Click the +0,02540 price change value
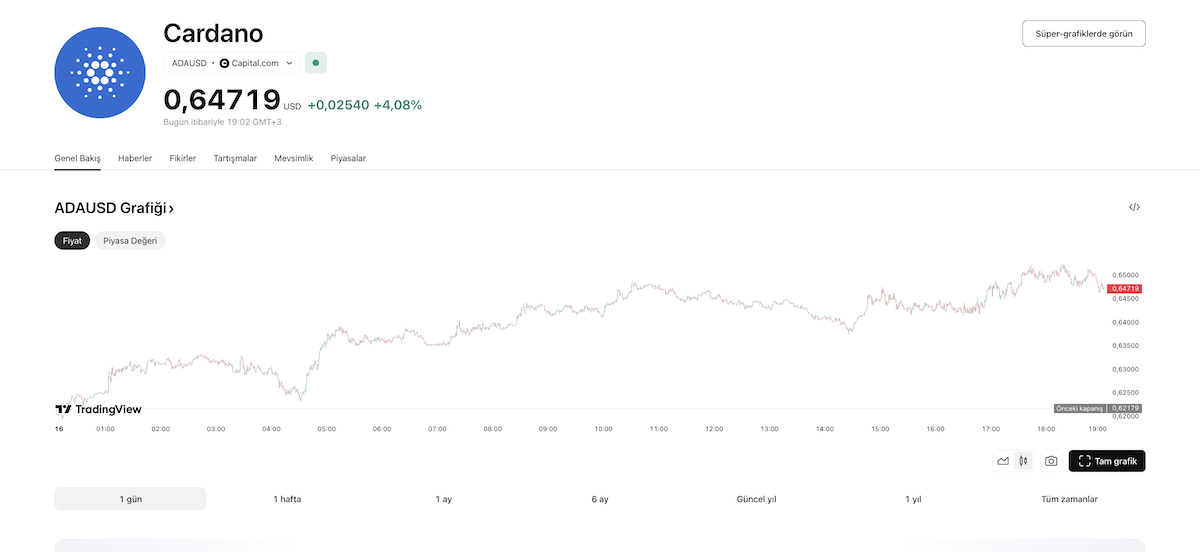Viewport: 1200px width, 552px height. [x=338, y=104]
